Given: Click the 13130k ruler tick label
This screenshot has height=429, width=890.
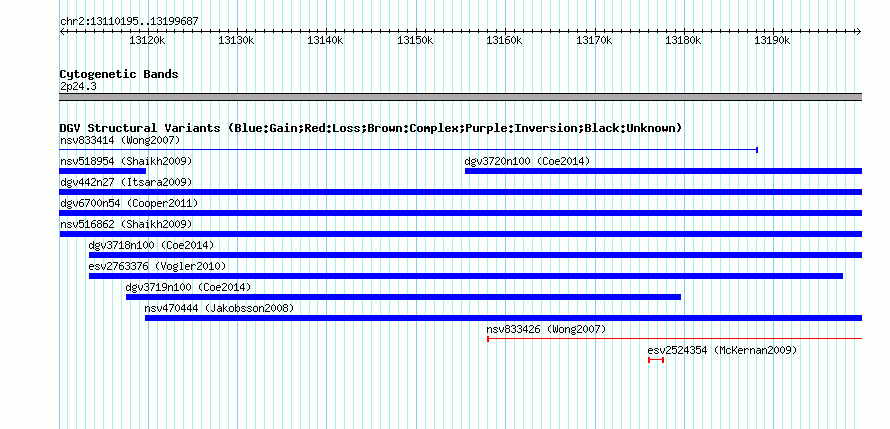Looking at the screenshot, I should (237, 40).
